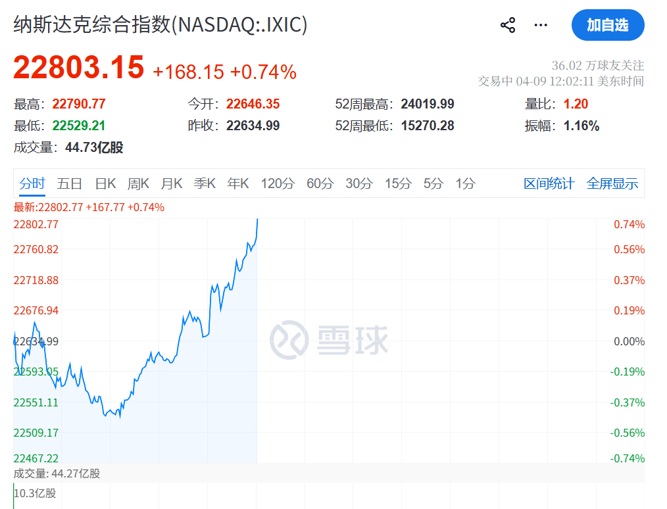This screenshot has height=509, width=667.
Task: Select the 60分 interval tab
Action: [x=320, y=183]
